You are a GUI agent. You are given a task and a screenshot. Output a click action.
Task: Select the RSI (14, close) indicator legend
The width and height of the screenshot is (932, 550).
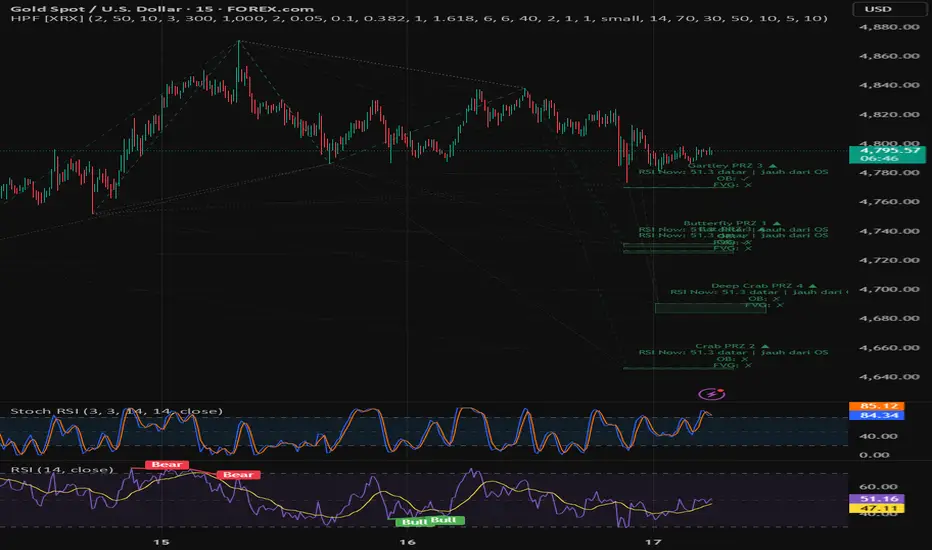click(x=62, y=469)
